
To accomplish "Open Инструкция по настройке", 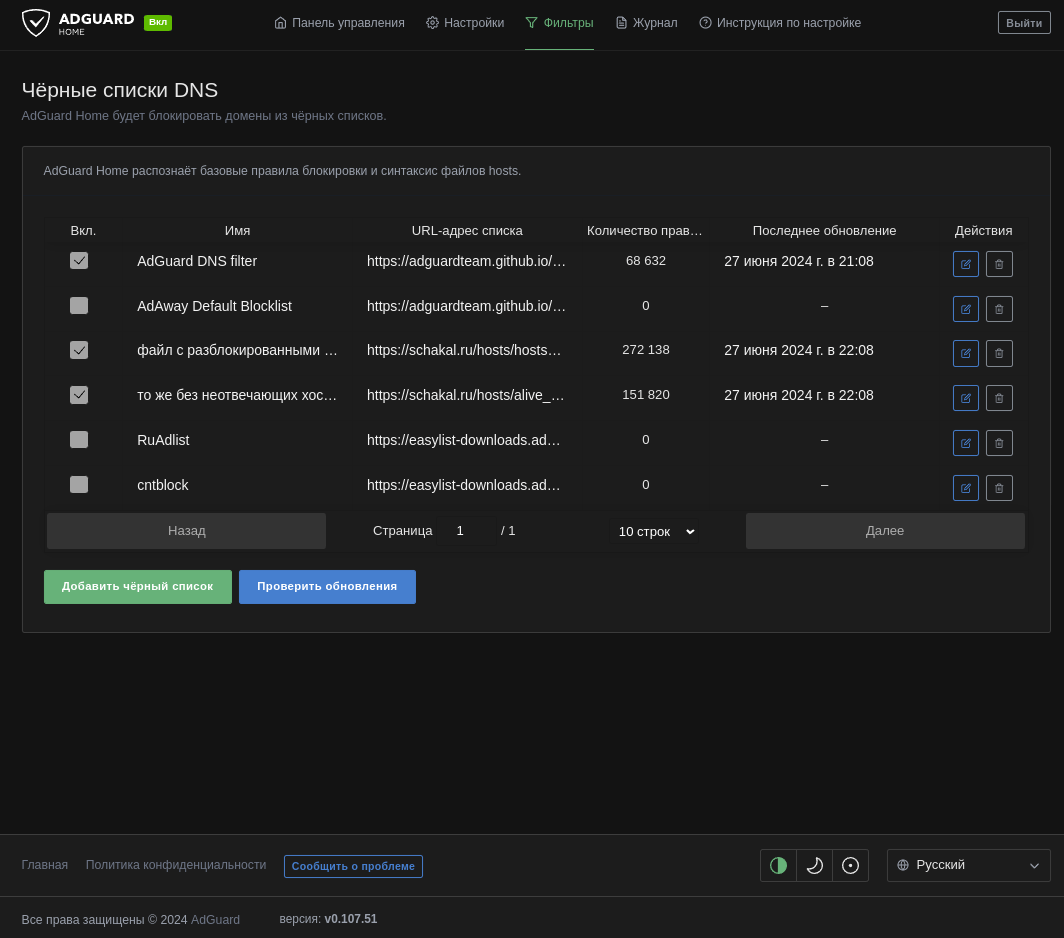I will [x=780, y=23].
